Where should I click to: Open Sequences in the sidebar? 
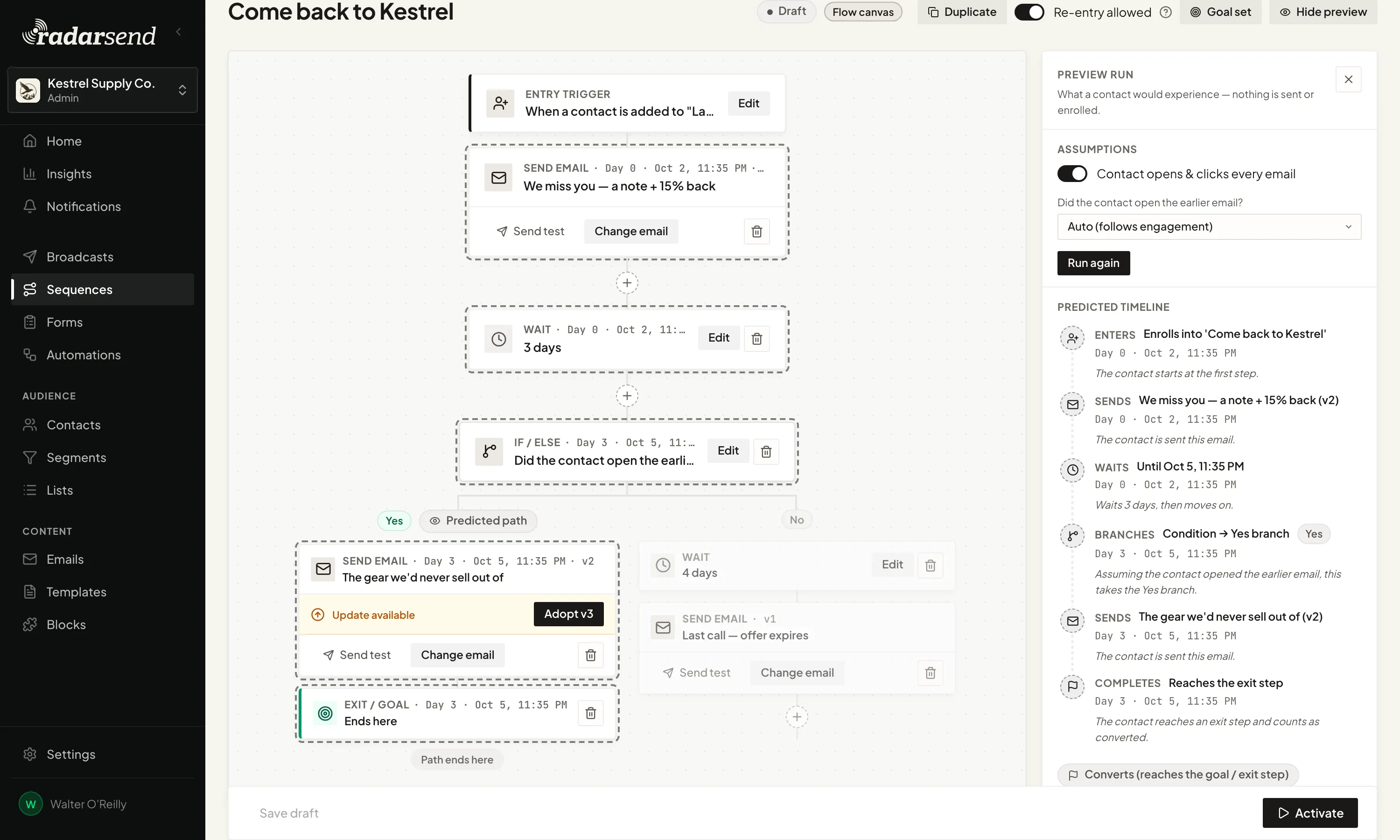(x=102, y=290)
